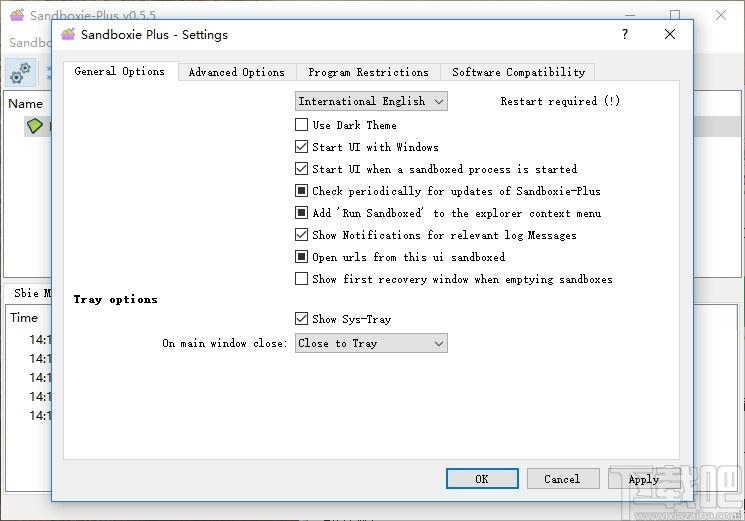Click the Name column header in main window
745x521 pixels.
tap(26, 104)
